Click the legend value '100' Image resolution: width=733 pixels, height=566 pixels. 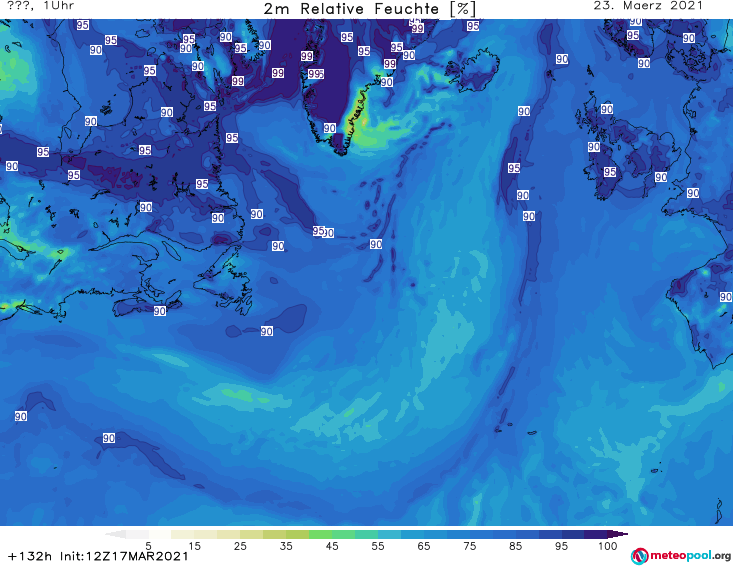tap(607, 546)
